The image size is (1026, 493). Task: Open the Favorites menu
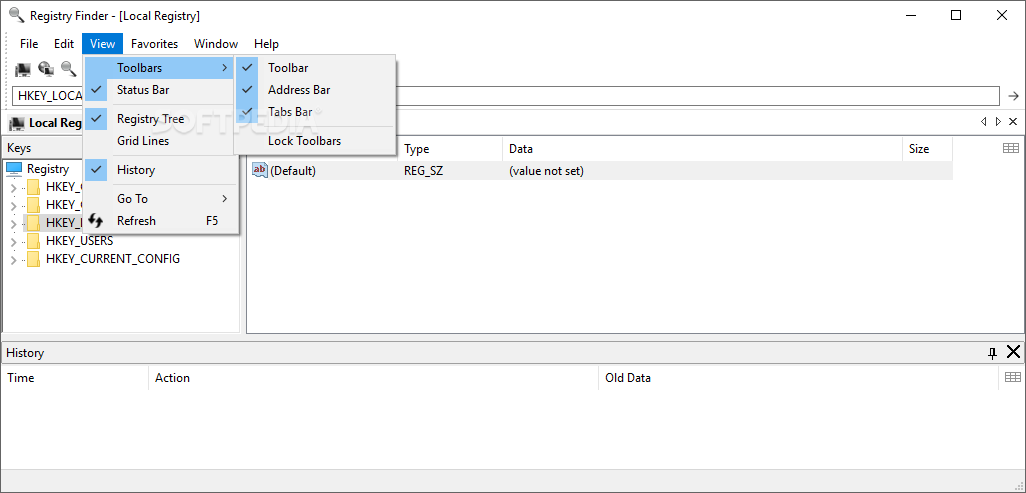tap(154, 44)
